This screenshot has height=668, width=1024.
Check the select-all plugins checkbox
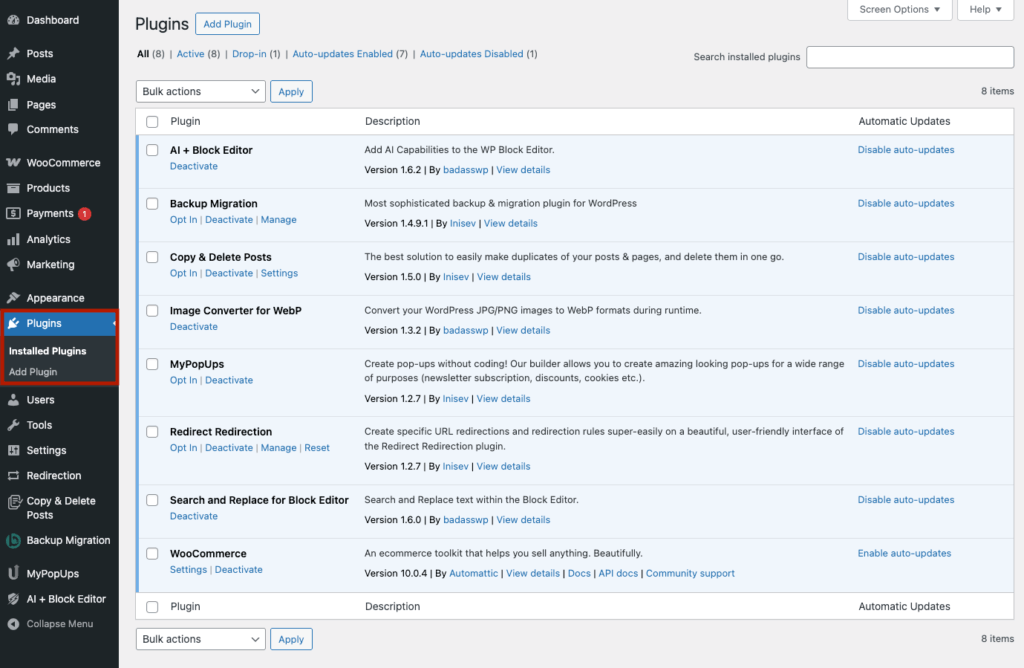[x=152, y=121]
